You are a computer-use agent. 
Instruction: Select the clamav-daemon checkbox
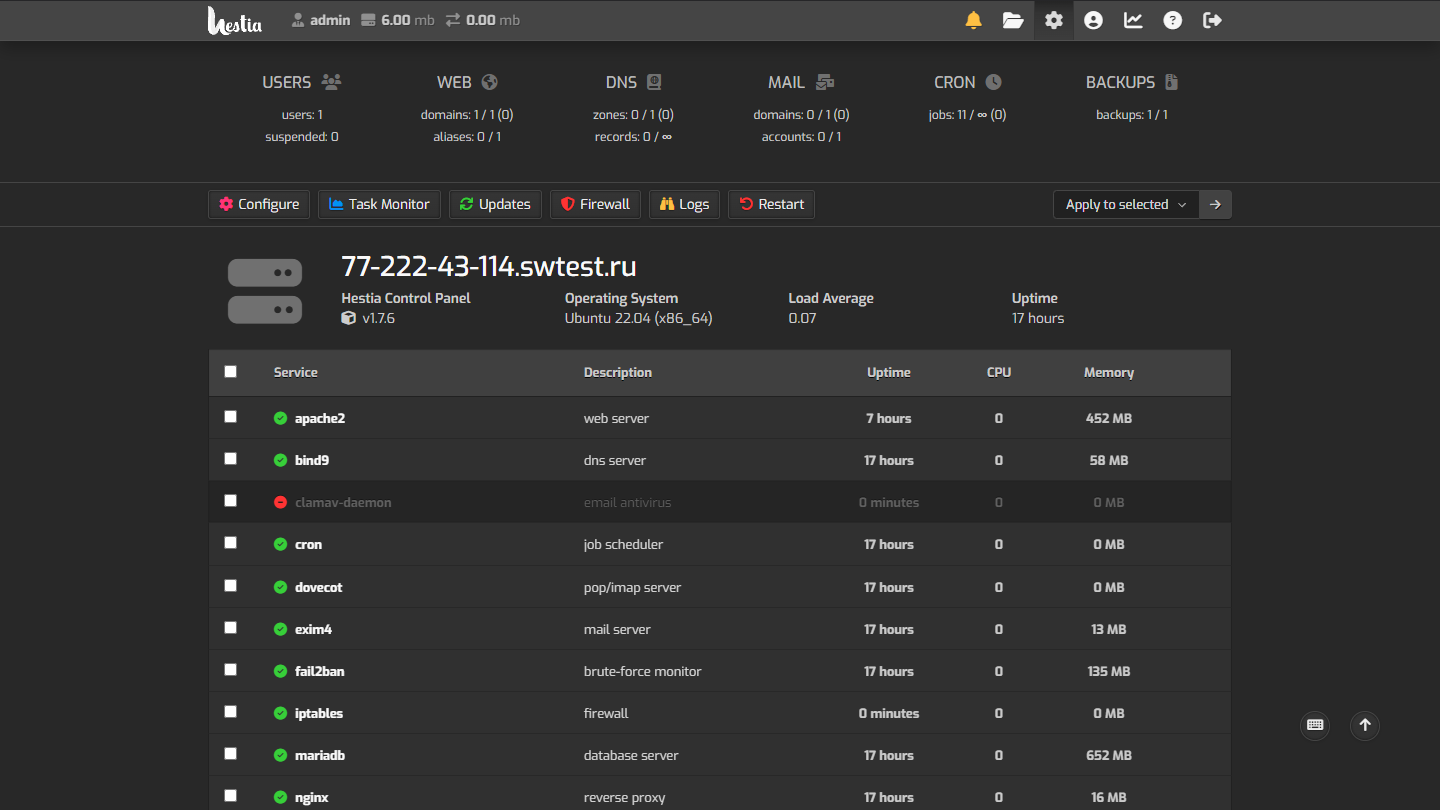coord(231,500)
